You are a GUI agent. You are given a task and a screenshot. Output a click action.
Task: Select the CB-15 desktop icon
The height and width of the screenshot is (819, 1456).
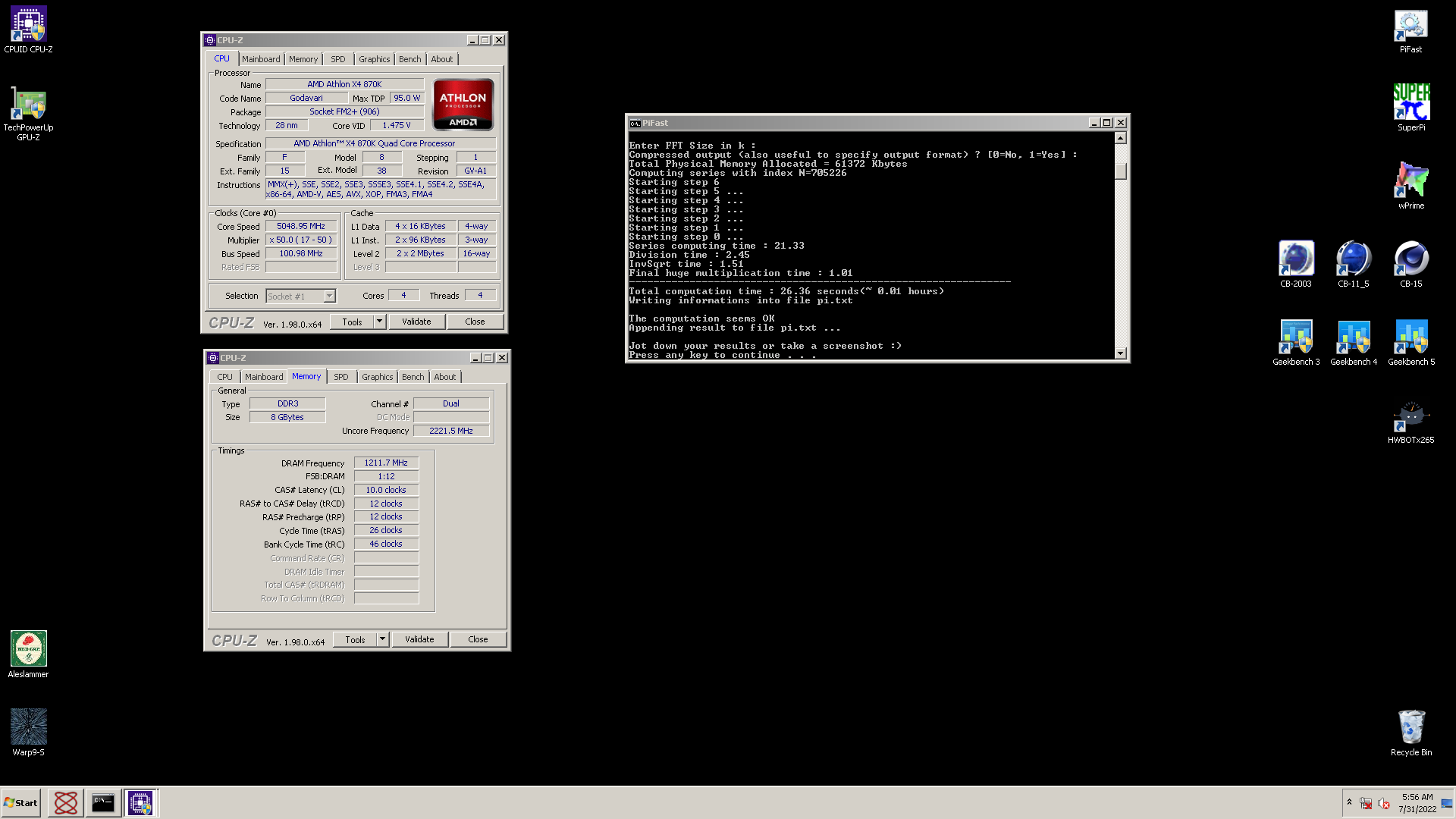tap(1410, 264)
